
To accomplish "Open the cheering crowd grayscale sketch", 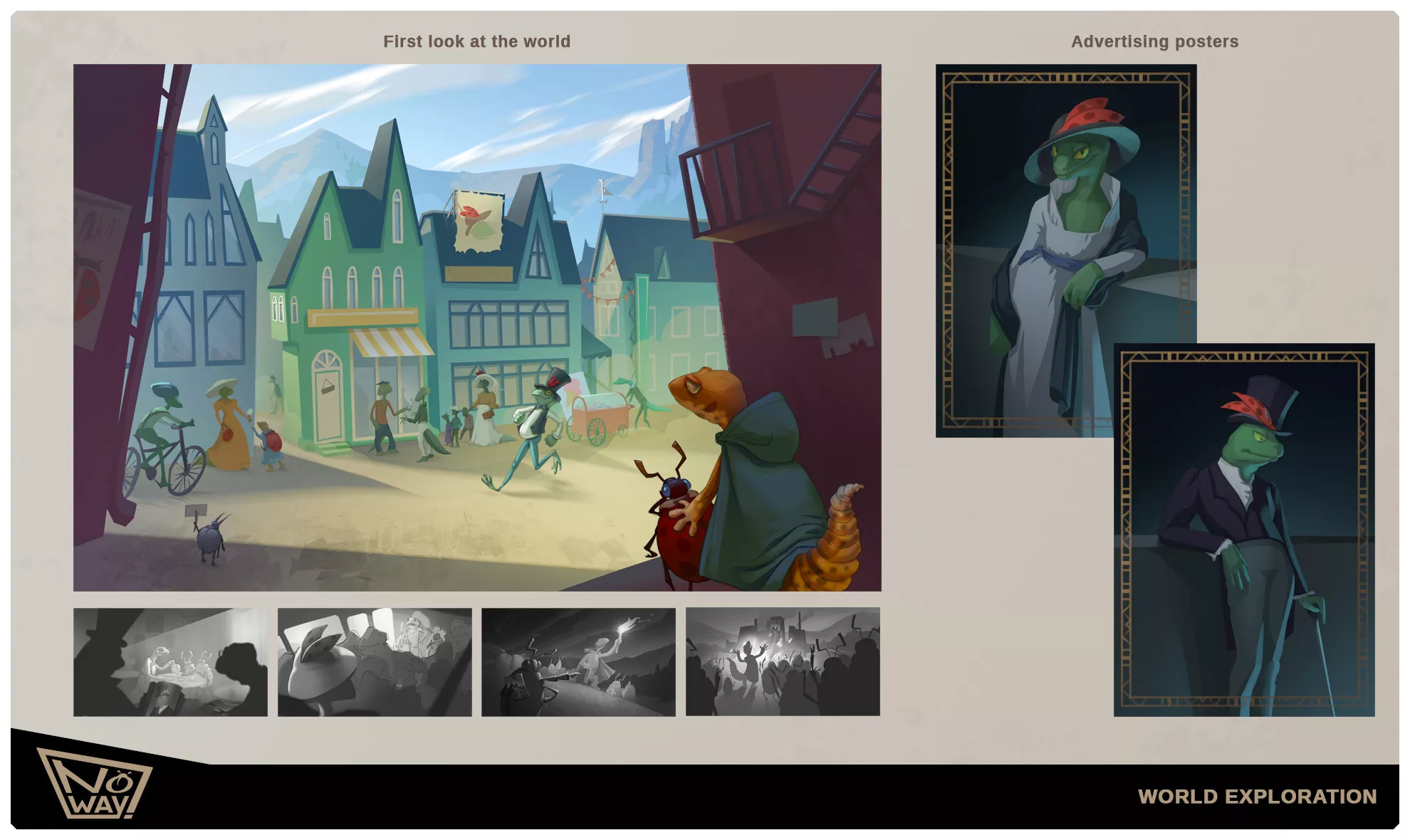I will point(783,662).
